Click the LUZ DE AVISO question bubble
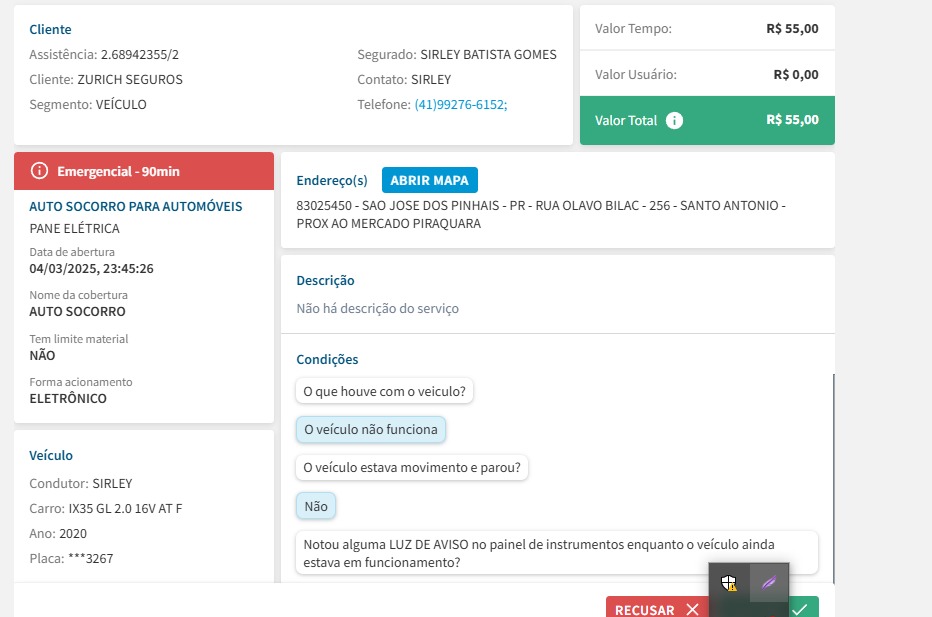 point(556,553)
